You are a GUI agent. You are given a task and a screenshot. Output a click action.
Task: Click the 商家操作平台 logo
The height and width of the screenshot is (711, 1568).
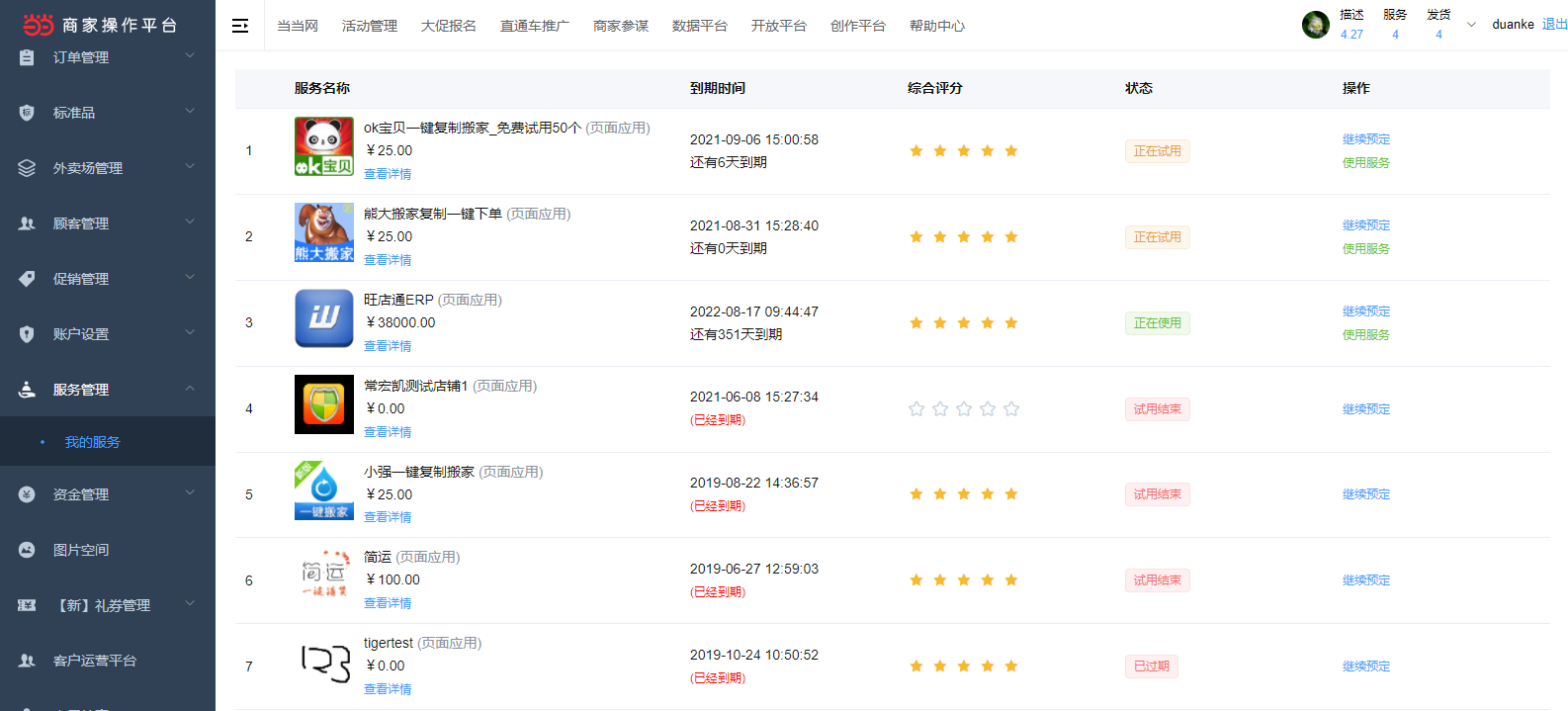[100, 25]
